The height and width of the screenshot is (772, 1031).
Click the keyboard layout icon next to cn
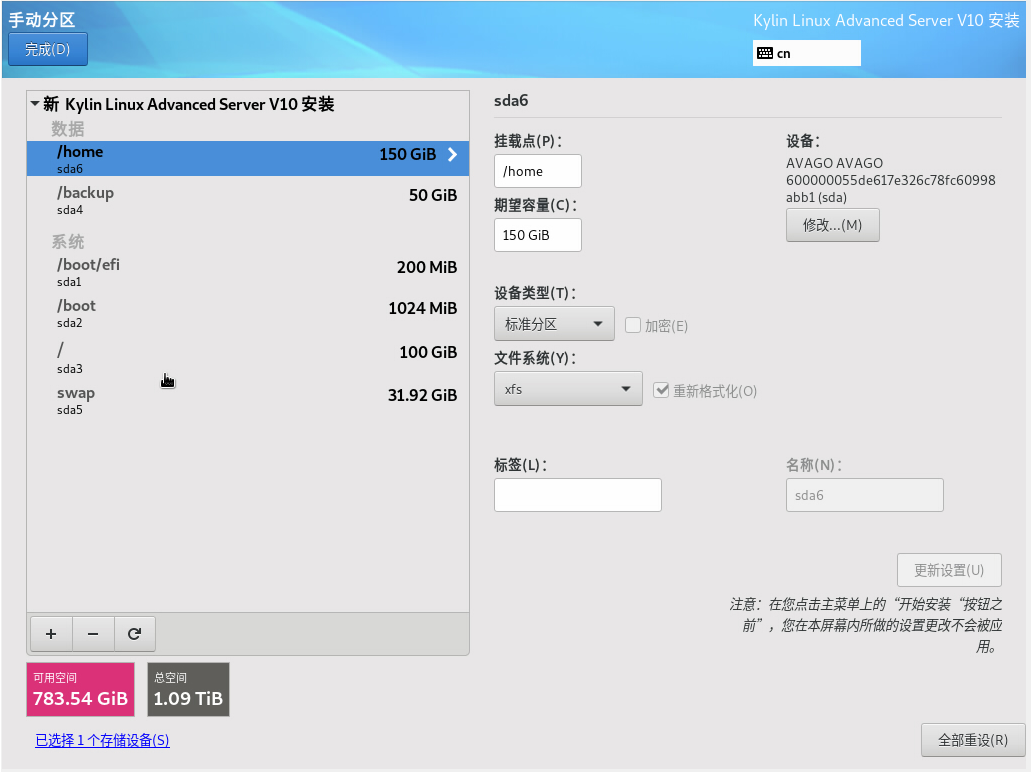pyautogui.click(x=765, y=53)
